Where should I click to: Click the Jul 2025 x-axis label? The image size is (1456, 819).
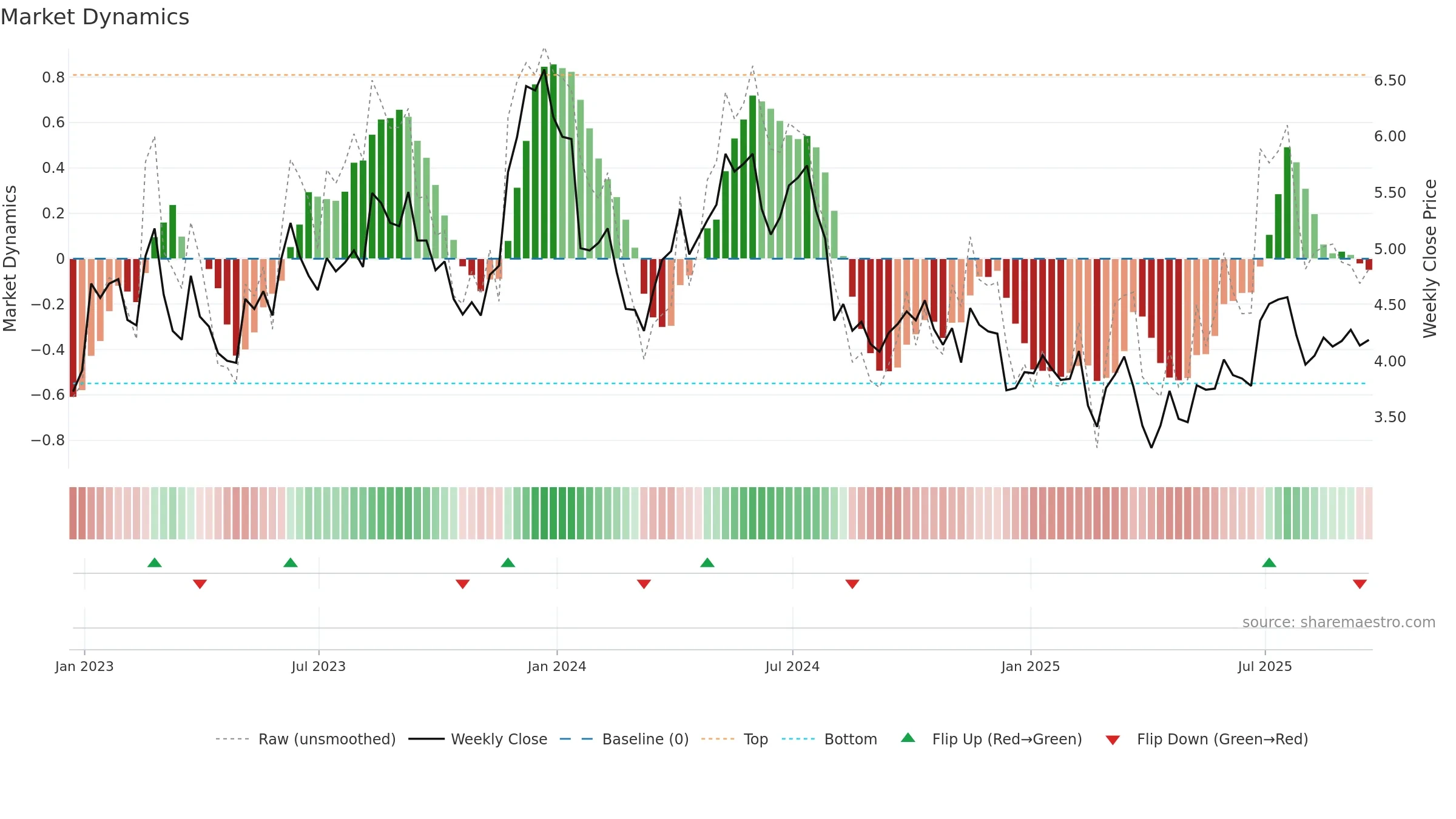1265,666
